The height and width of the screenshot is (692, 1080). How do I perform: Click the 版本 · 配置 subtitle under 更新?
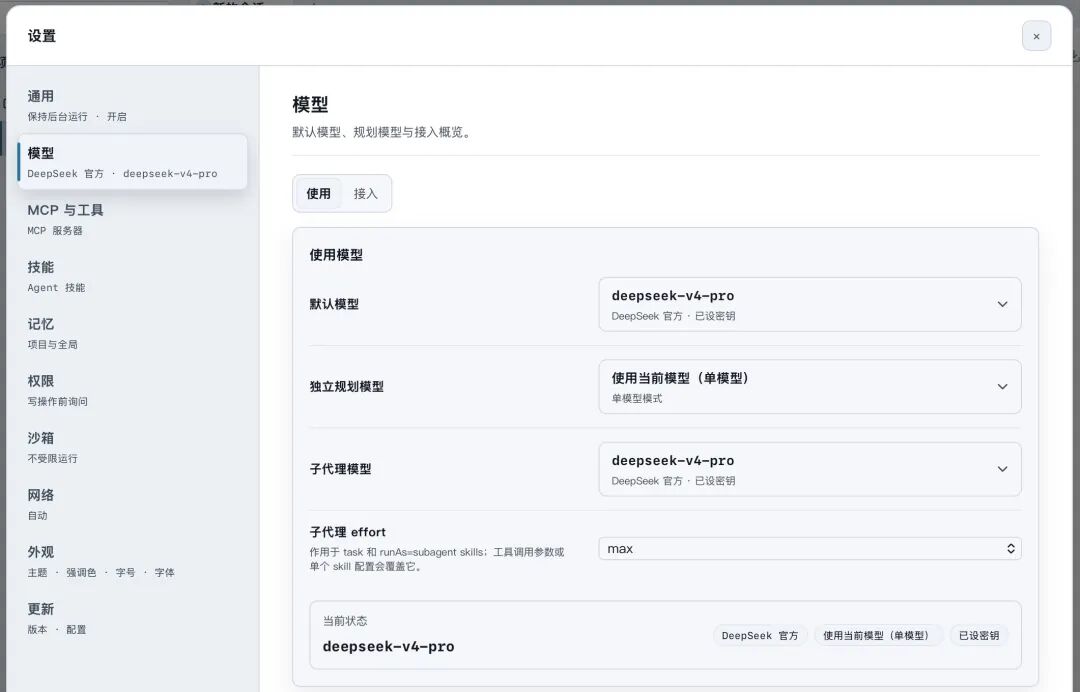[57, 630]
